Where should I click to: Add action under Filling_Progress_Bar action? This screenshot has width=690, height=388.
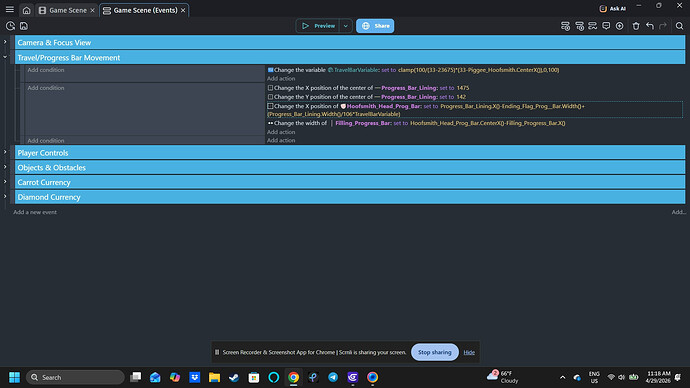281,132
